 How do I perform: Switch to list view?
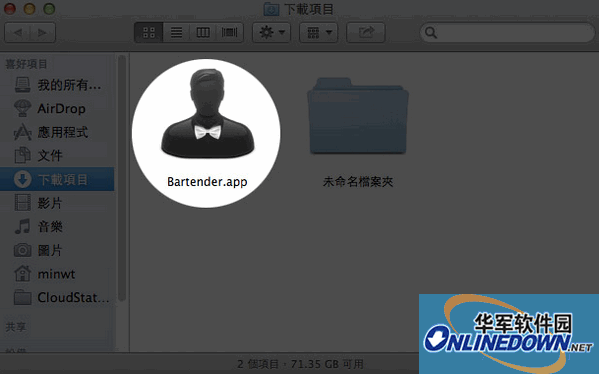(x=176, y=32)
